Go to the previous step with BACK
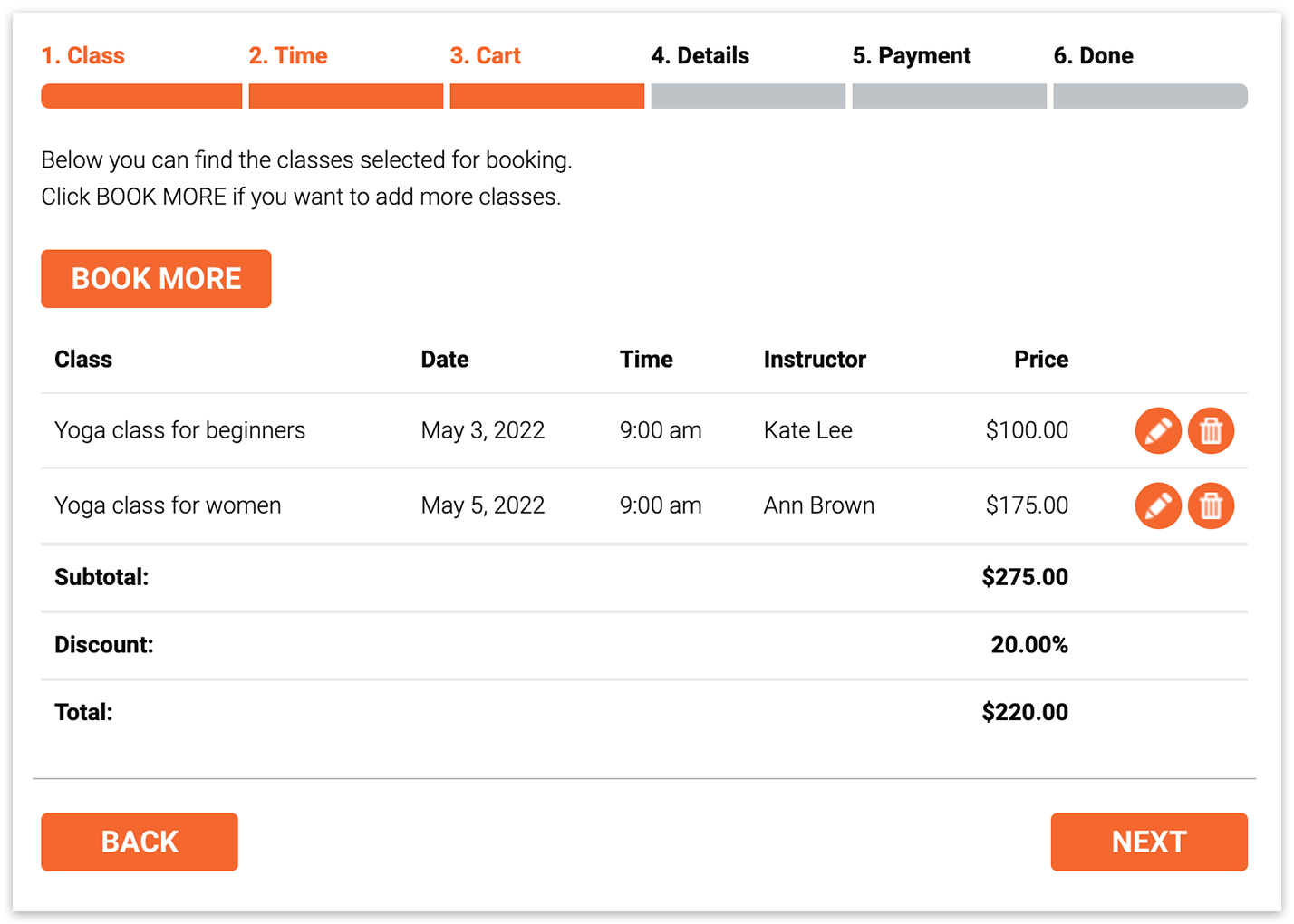Screen dimensions: 1294x924 point(140,842)
